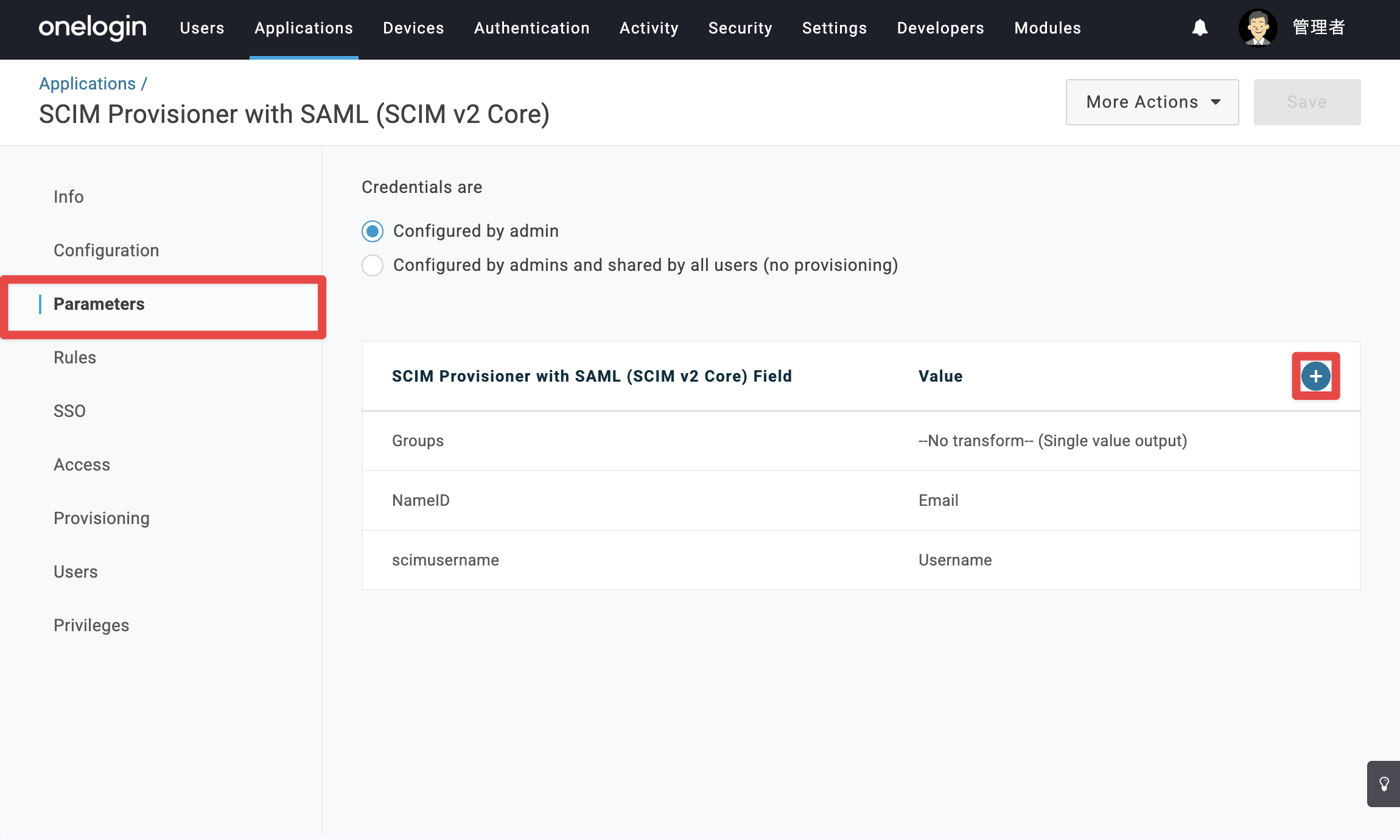
Task: Open the scimusername parameter row
Action: [x=861, y=560]
